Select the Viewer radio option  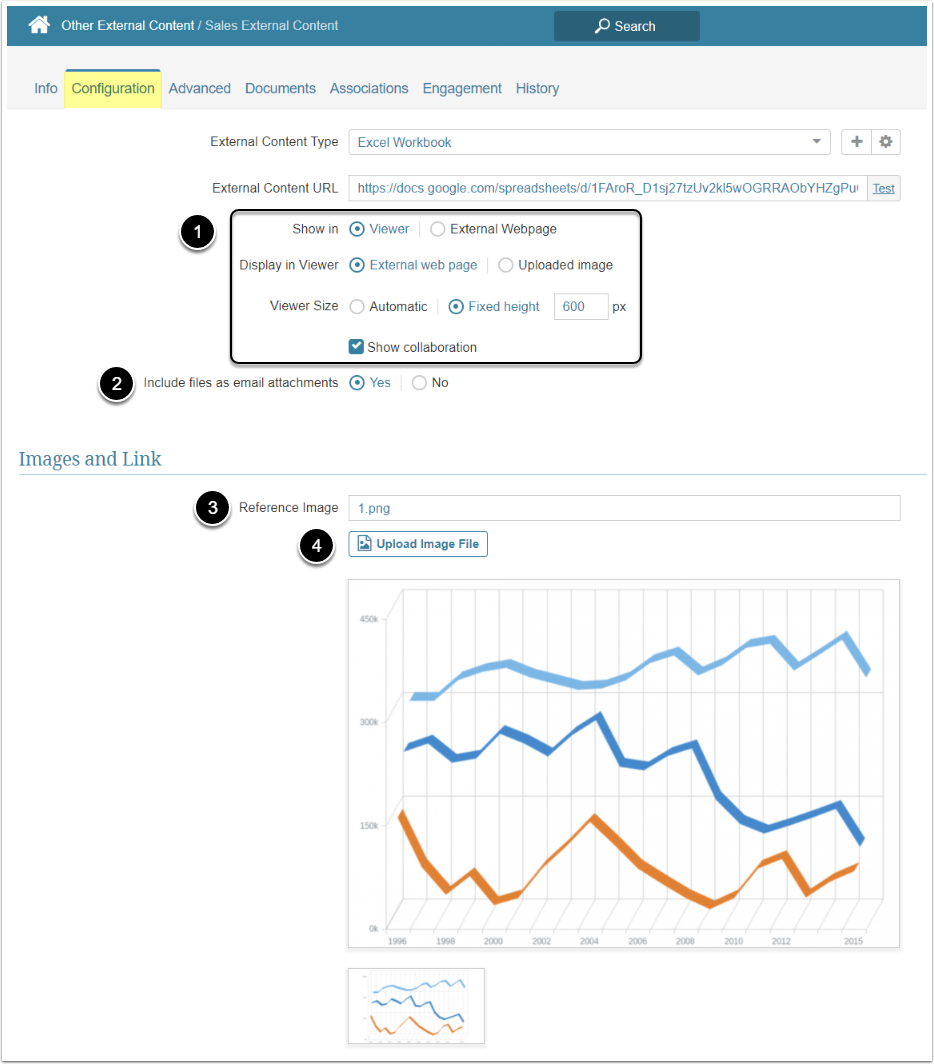[x=357, y=229]
